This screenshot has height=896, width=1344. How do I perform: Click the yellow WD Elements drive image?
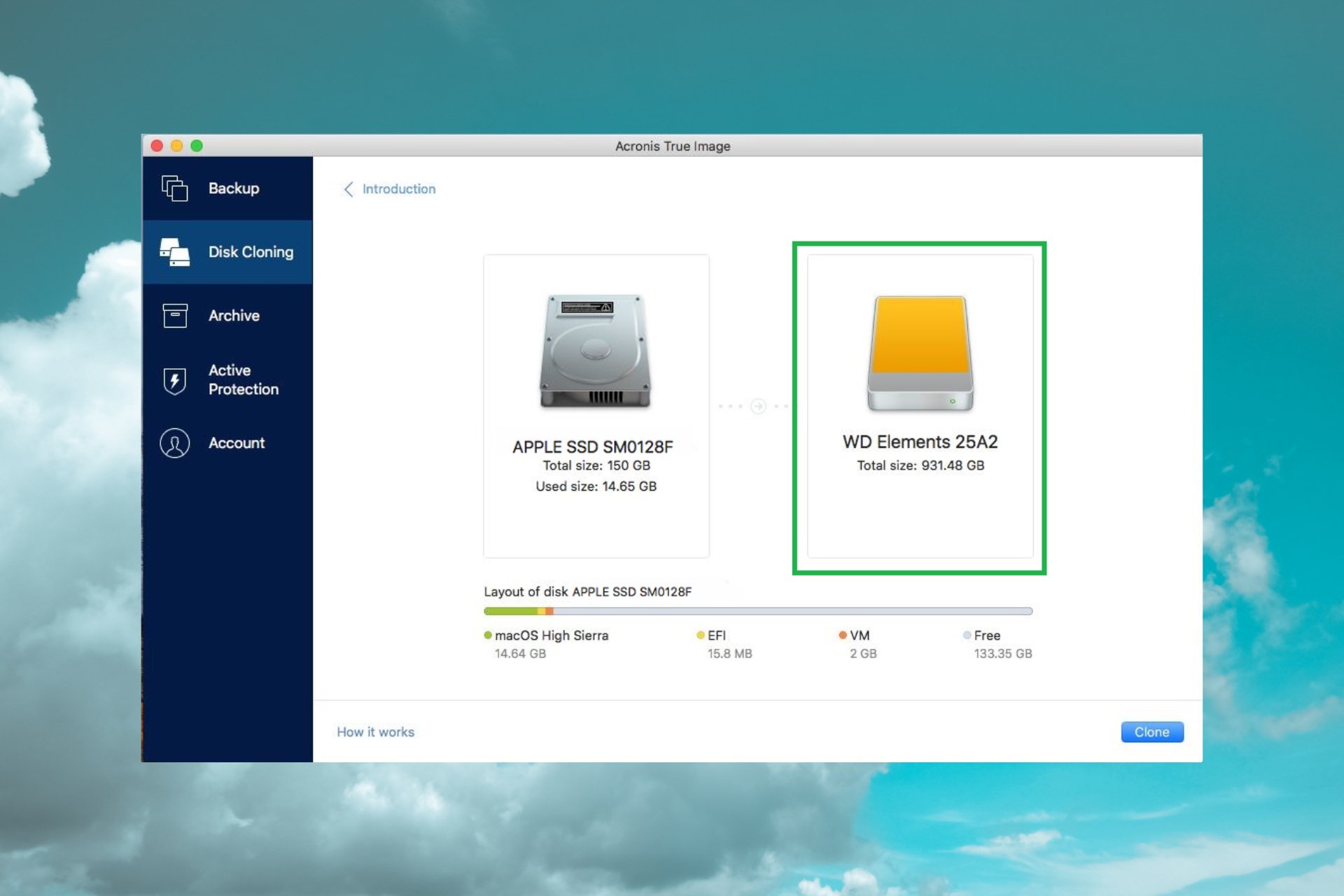click(920, 353)
